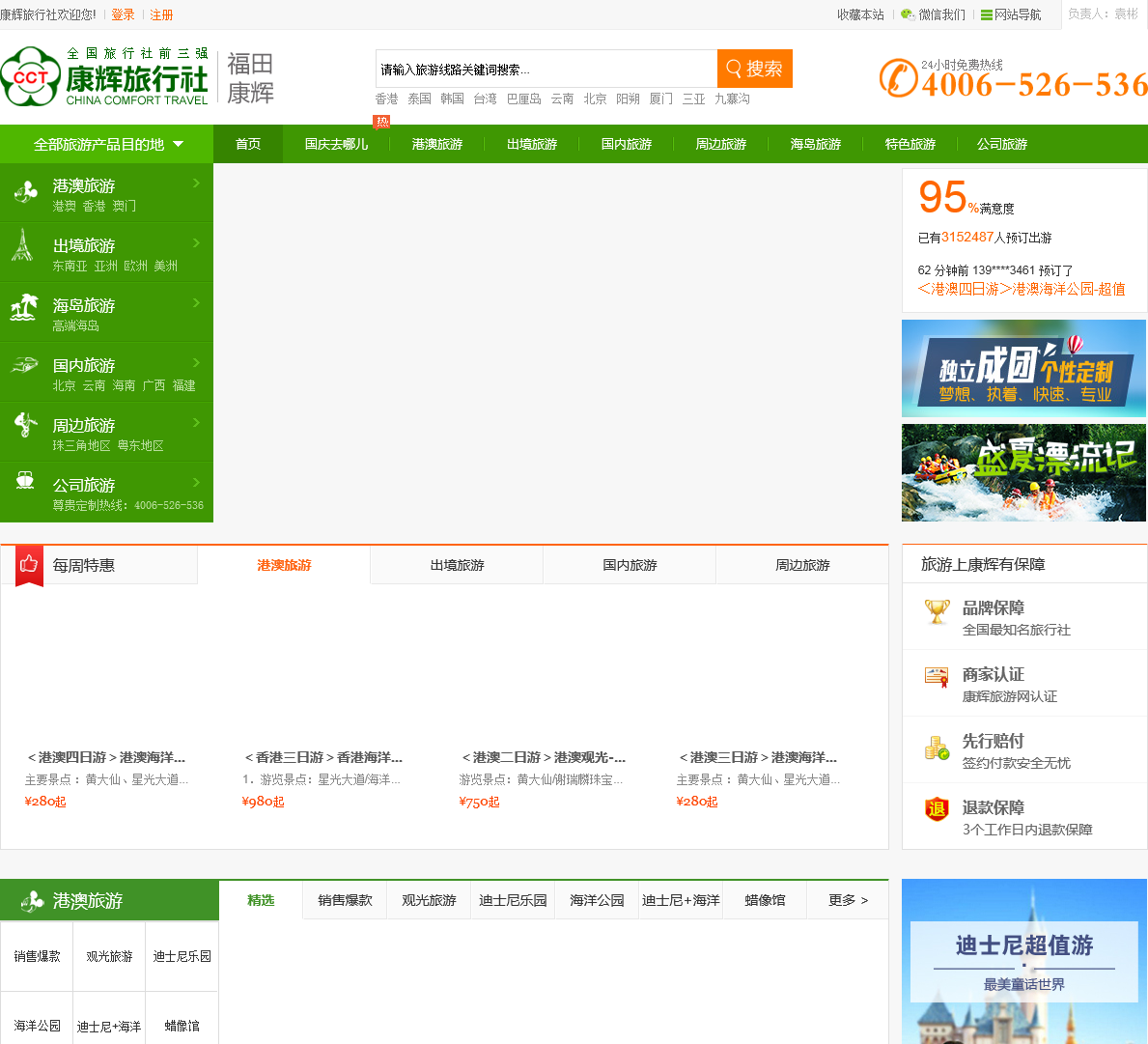Click the coins icon for 先行赔付
Image resolution: width=1148 pixels, height=1044 pixels.
coord(938,748)
